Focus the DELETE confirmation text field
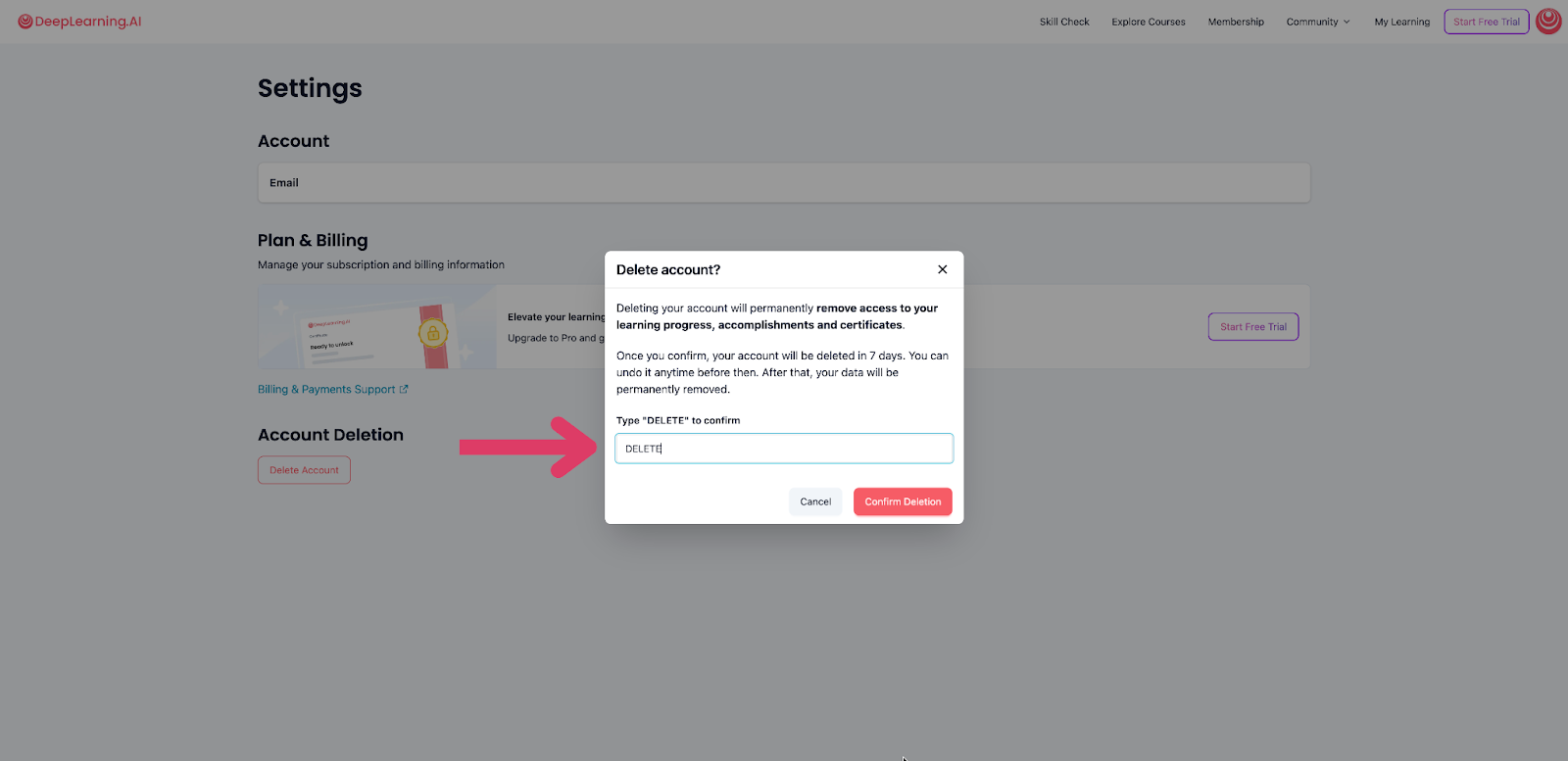The image size is (1568, 761). (x=784, y=449)
